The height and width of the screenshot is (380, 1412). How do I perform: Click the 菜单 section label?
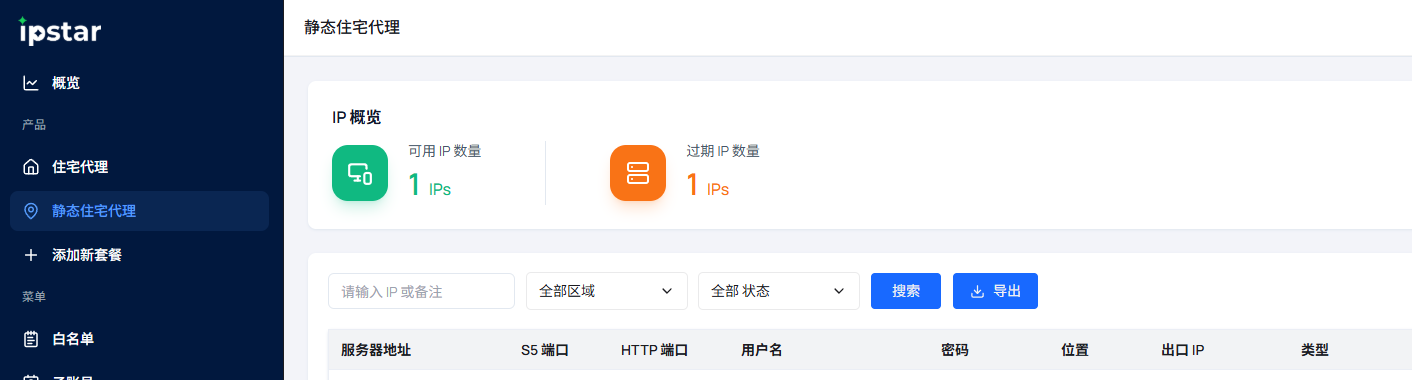(34, 297)
